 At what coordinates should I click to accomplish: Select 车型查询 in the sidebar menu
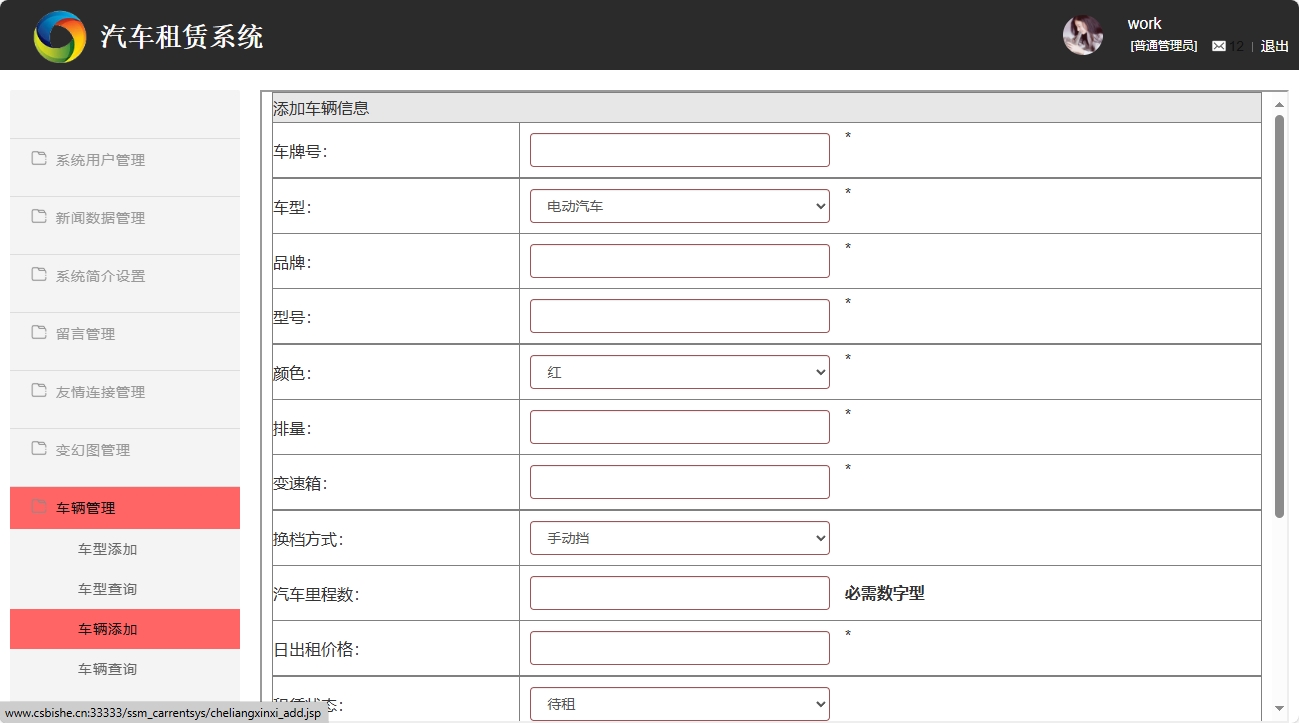[108, 588]
